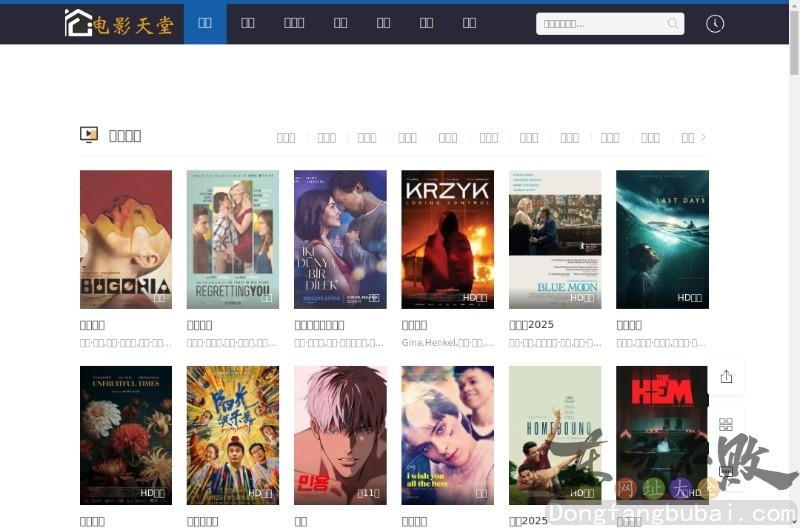Click the grid icon on right sidebar
This screenshot has width=800, height=528.
pos(726,424)
